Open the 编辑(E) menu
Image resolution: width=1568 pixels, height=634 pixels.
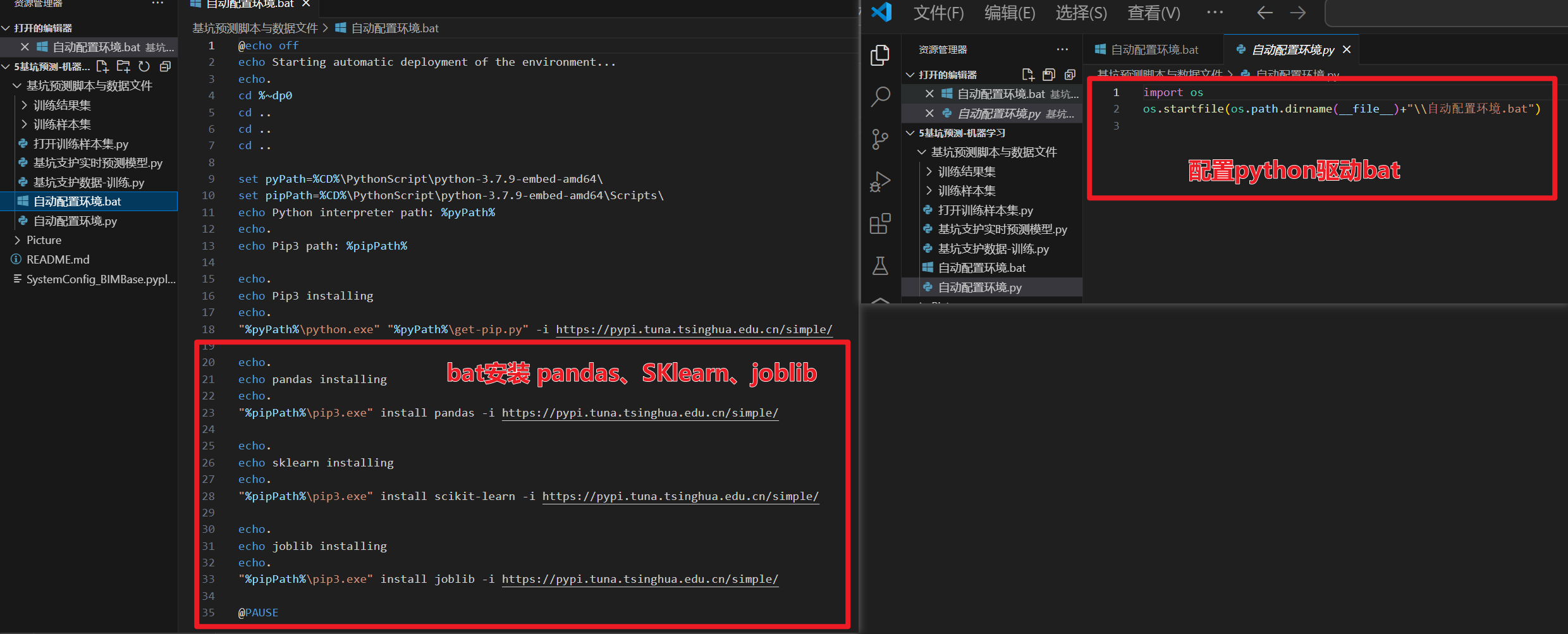(1010, 13)
